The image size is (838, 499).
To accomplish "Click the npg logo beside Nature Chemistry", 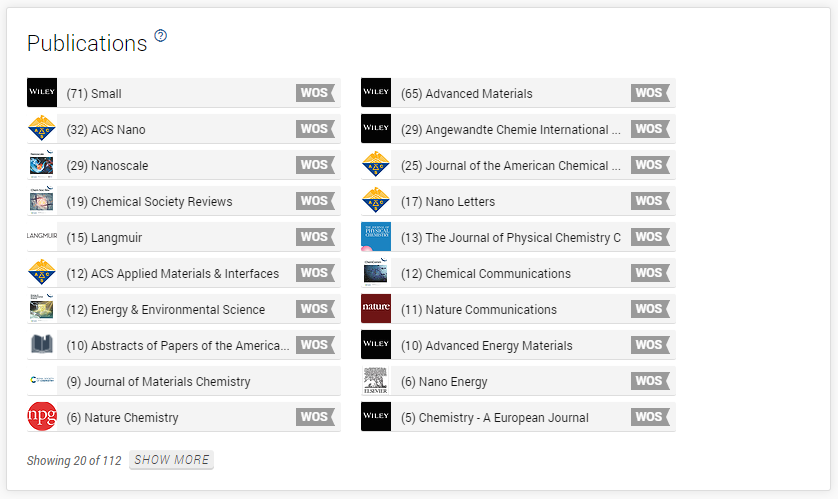I will tap(42, 417).
